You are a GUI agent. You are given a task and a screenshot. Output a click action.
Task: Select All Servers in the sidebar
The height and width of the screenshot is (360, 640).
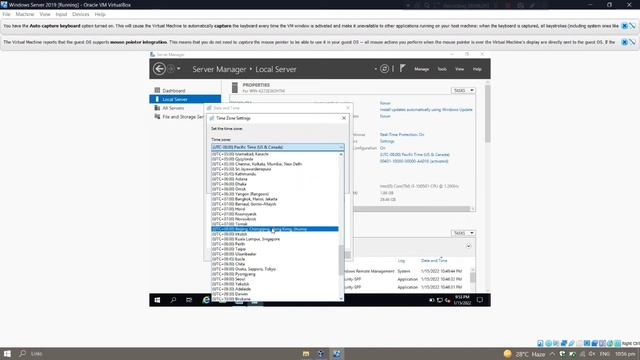[x=173, y=108]
